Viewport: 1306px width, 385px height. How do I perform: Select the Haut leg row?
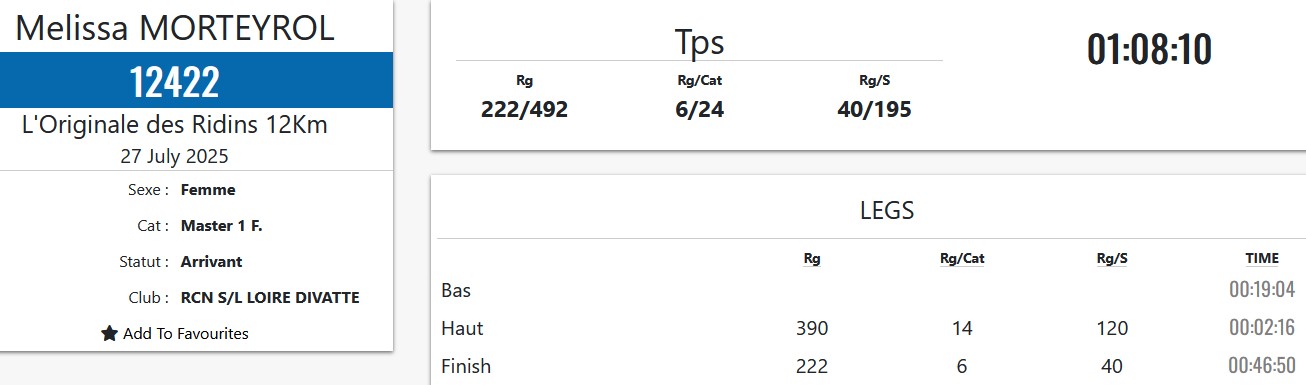pyautogui.click(x=868, y=328)
